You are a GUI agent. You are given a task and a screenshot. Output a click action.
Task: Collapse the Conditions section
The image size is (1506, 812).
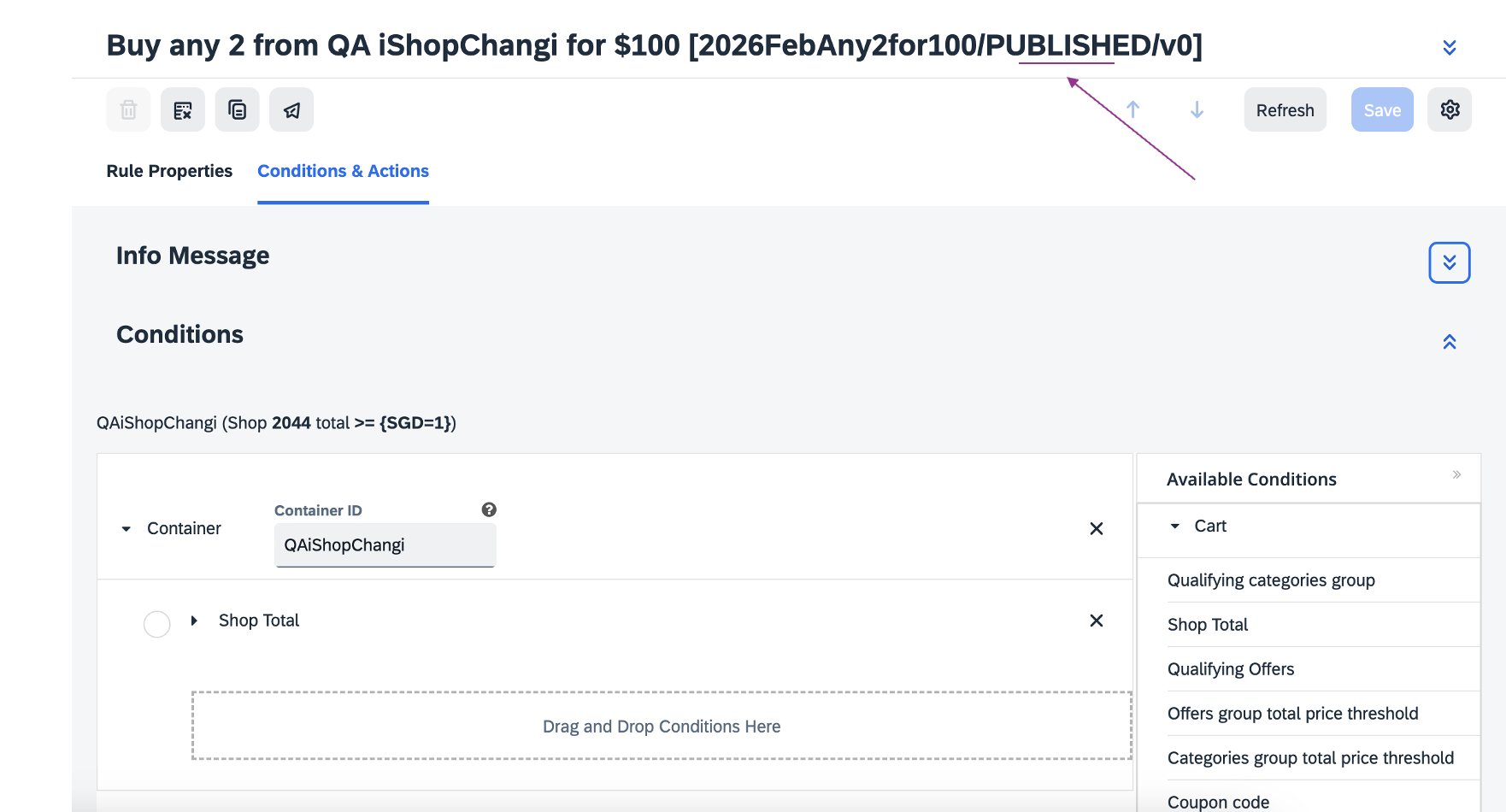(1450, 342)
